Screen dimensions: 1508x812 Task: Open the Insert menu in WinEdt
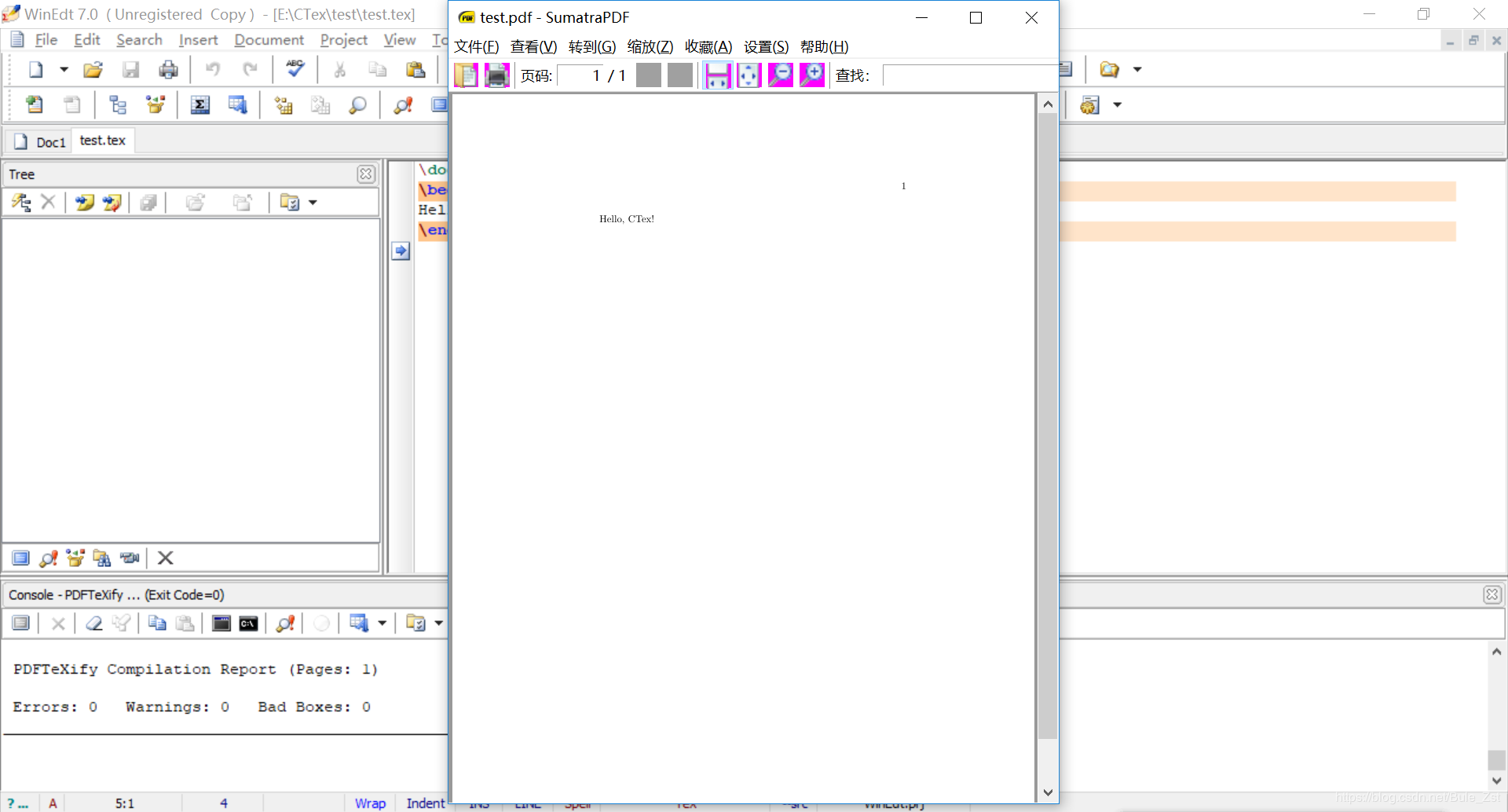(198, 40)
